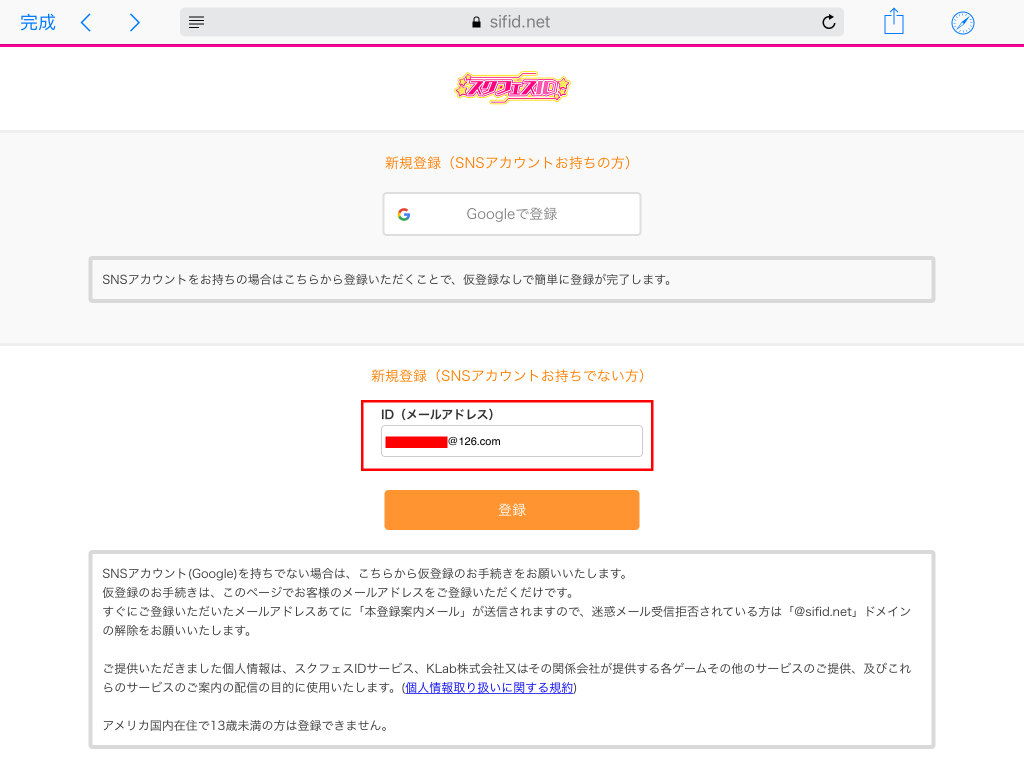The width and height of the screenshot is (1024, 768).
Task: Select the sifid.net address bar text
Action: click(520, 22)
